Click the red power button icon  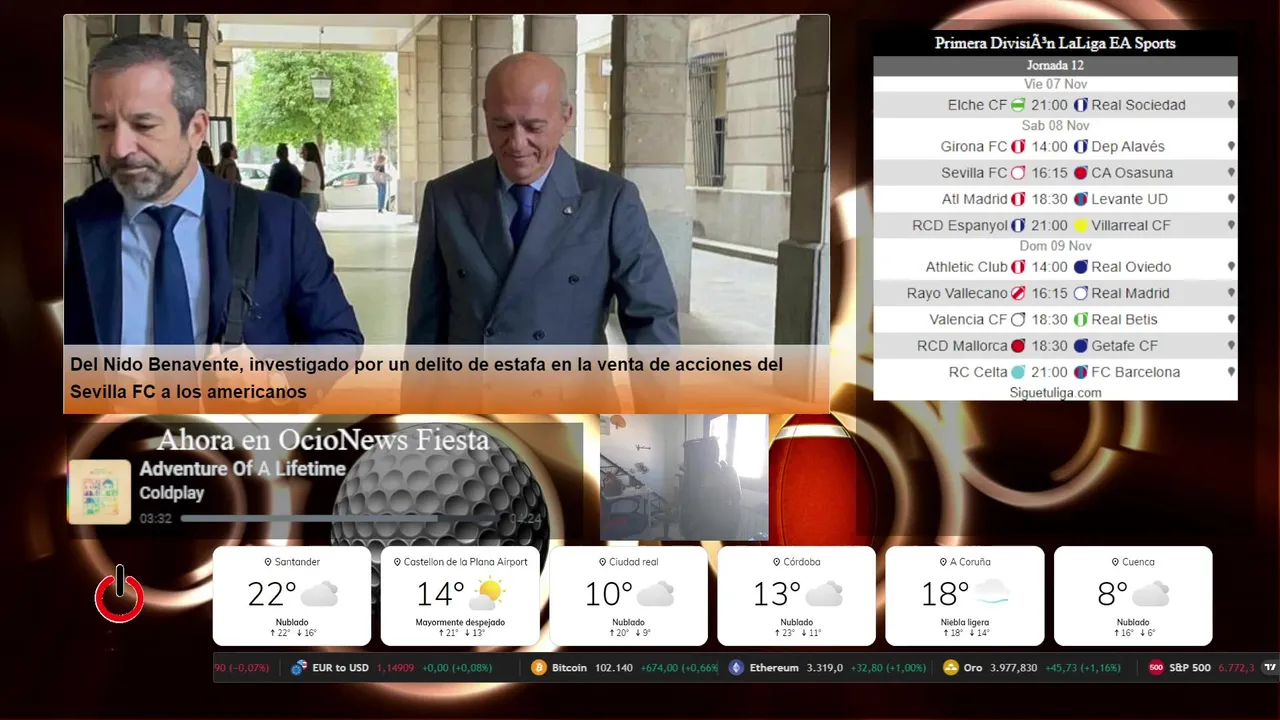(119, 594)
